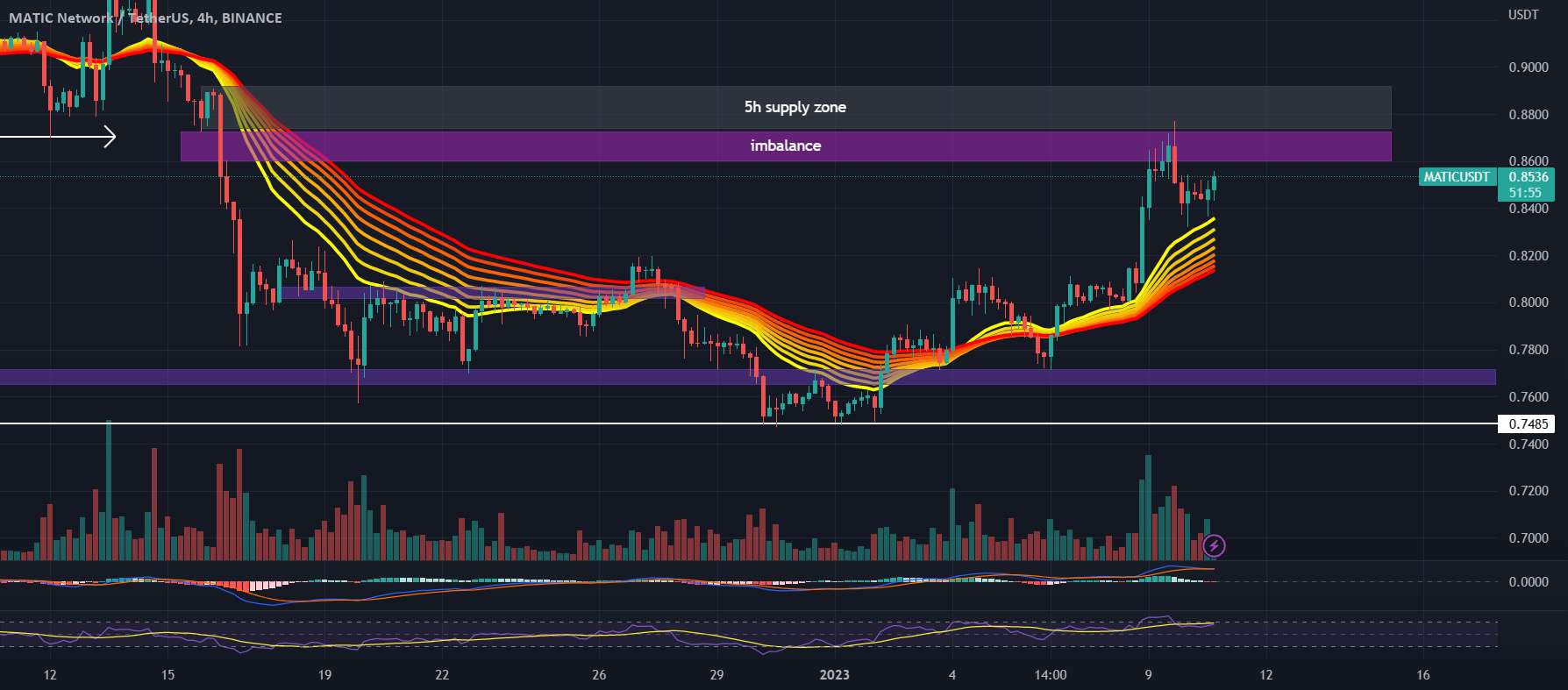Viewport: 1568px width, 690px height.
Task: Select the '5h supply zone' label
Action: tap(795, 107)
